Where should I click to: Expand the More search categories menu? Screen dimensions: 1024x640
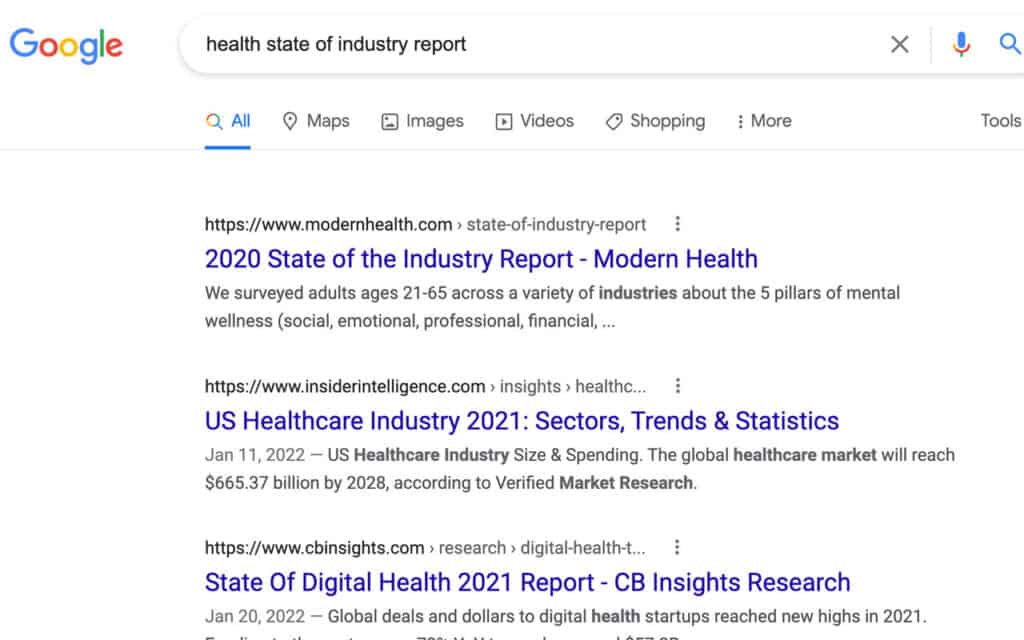pyautogui.click(x=763, y=120)
